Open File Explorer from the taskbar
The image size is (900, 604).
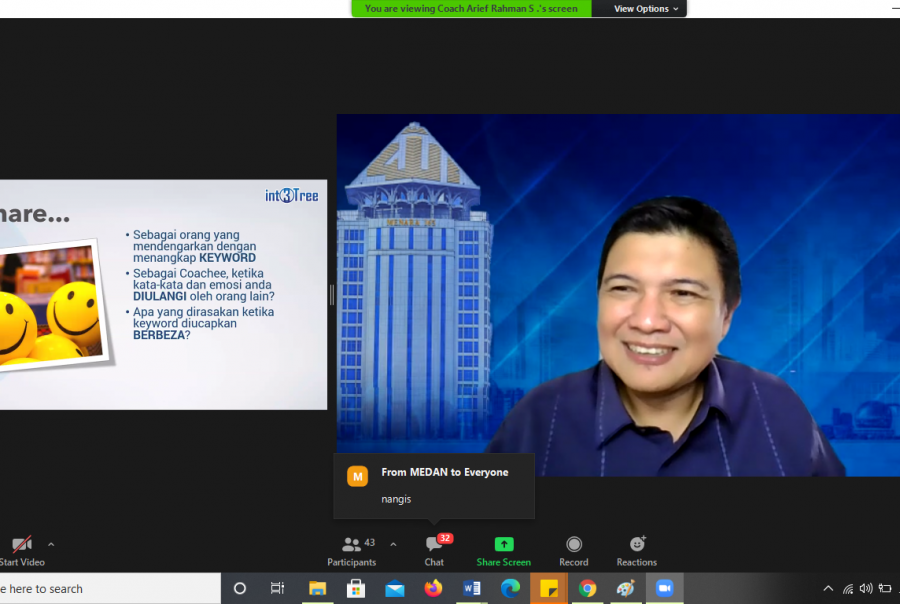317,589
